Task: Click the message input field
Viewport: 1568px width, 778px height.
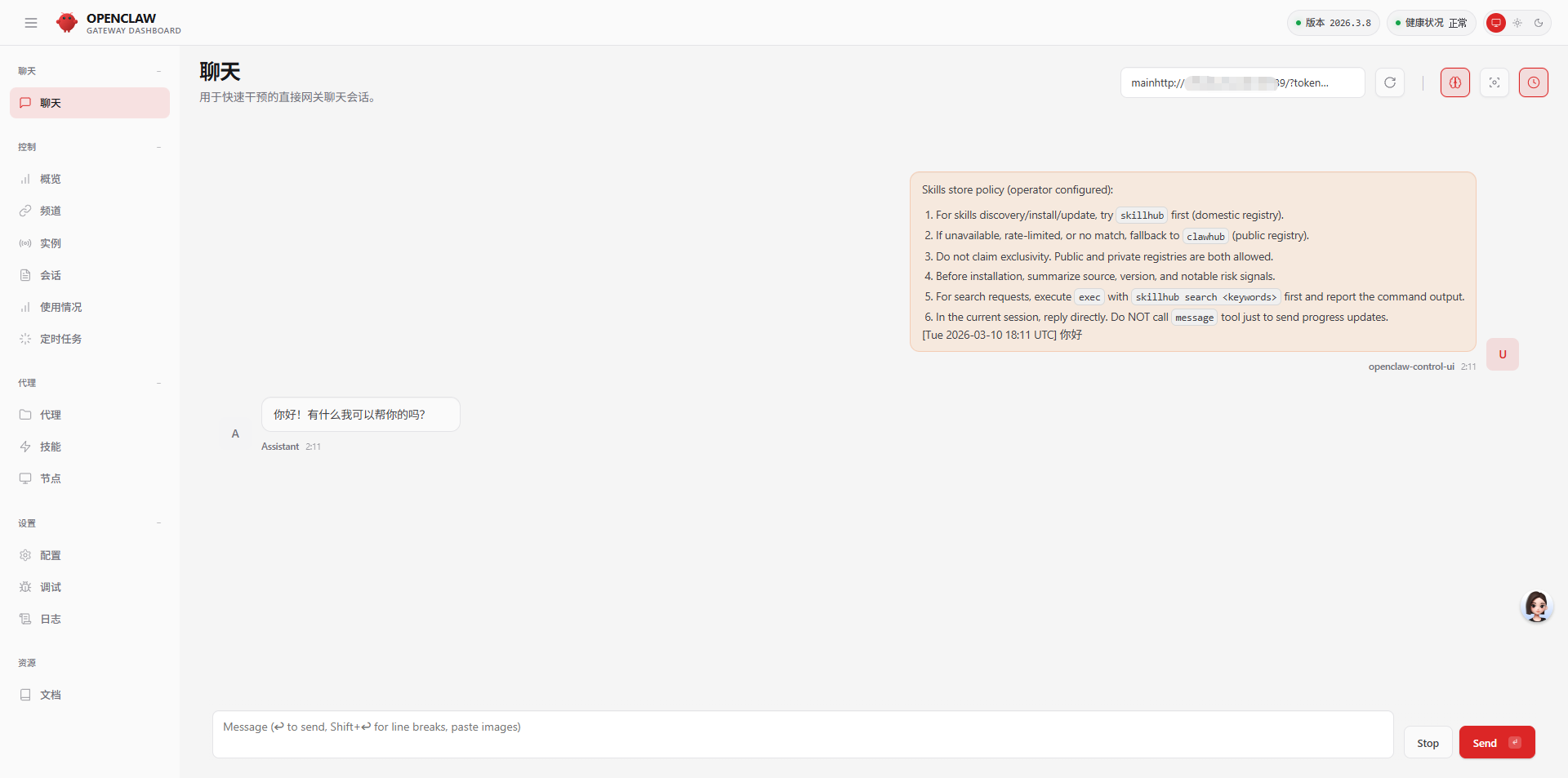Action: point(802,734)
